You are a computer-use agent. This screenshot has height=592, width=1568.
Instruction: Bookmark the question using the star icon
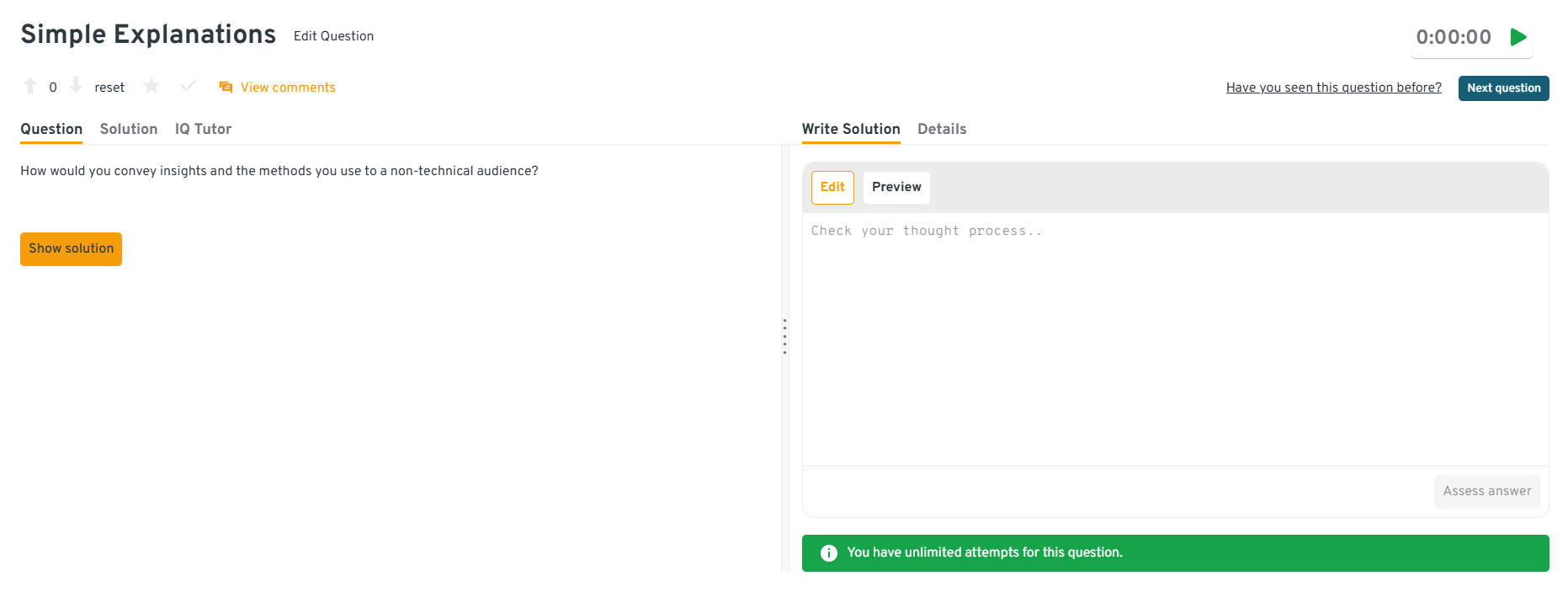coord(151,86)
